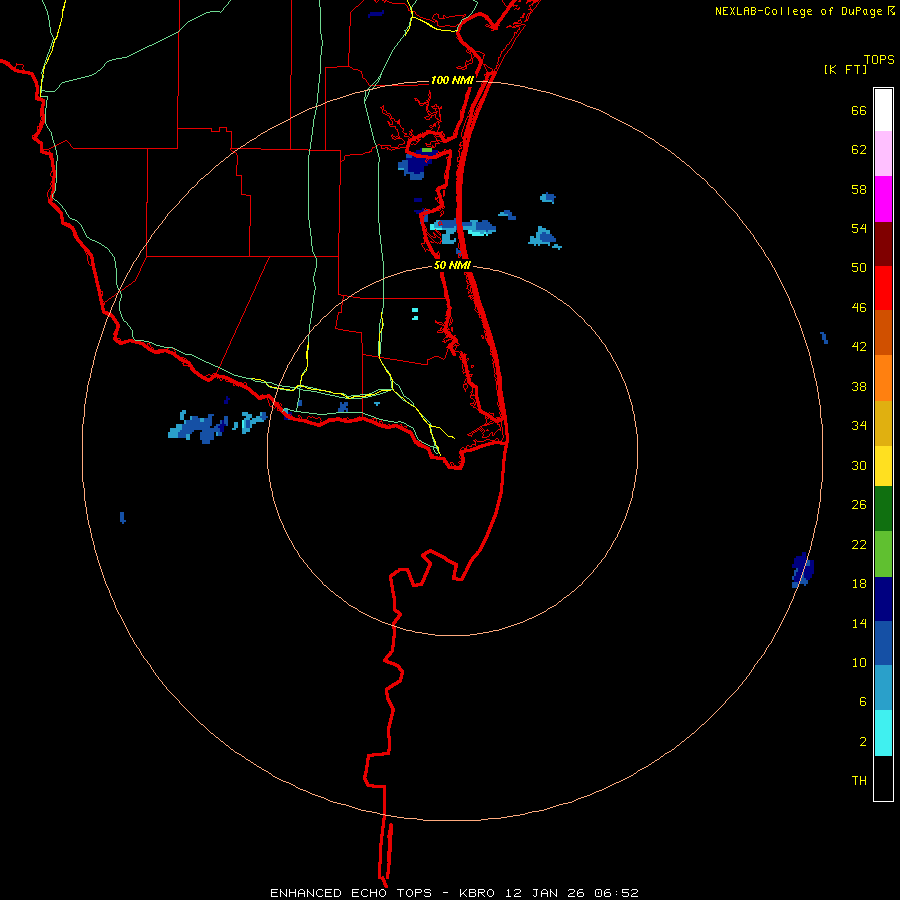This screenshot has width=900, height=900.
Task: Click the TH threshold legend label
Action: pos(859,781)
